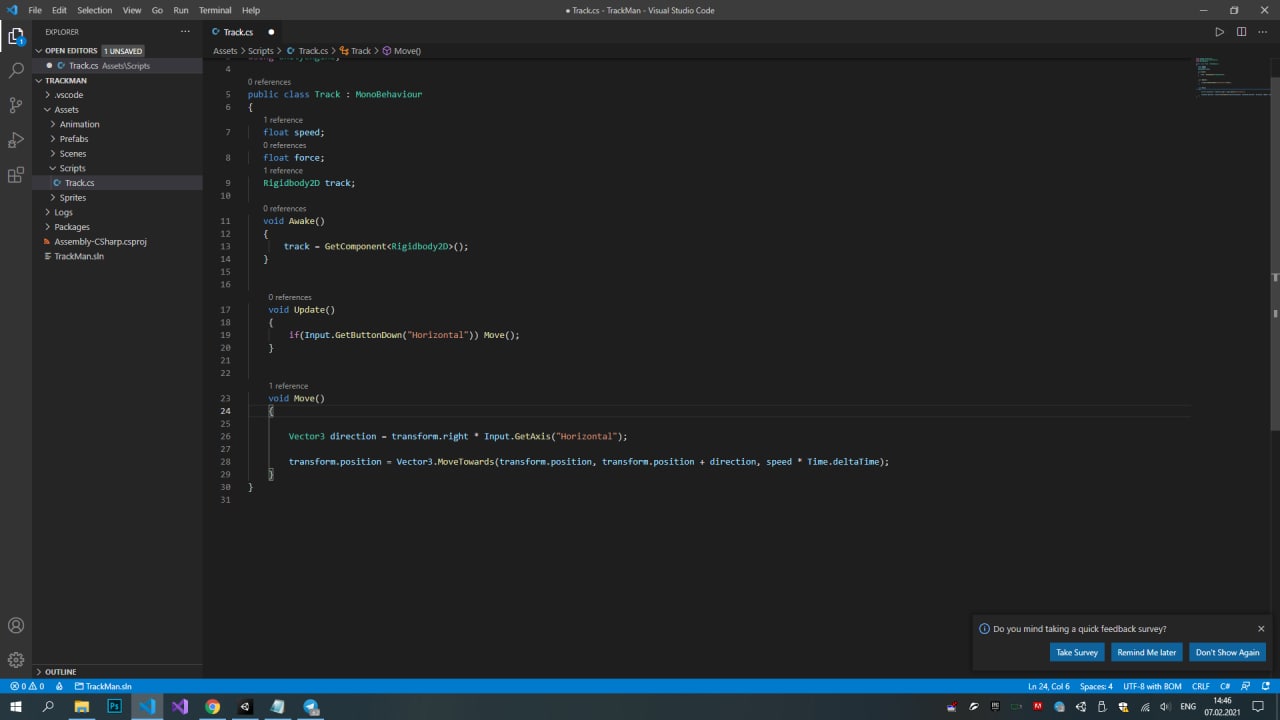Click the unsaved dot on Track.cs tab

tap(271, 32)
